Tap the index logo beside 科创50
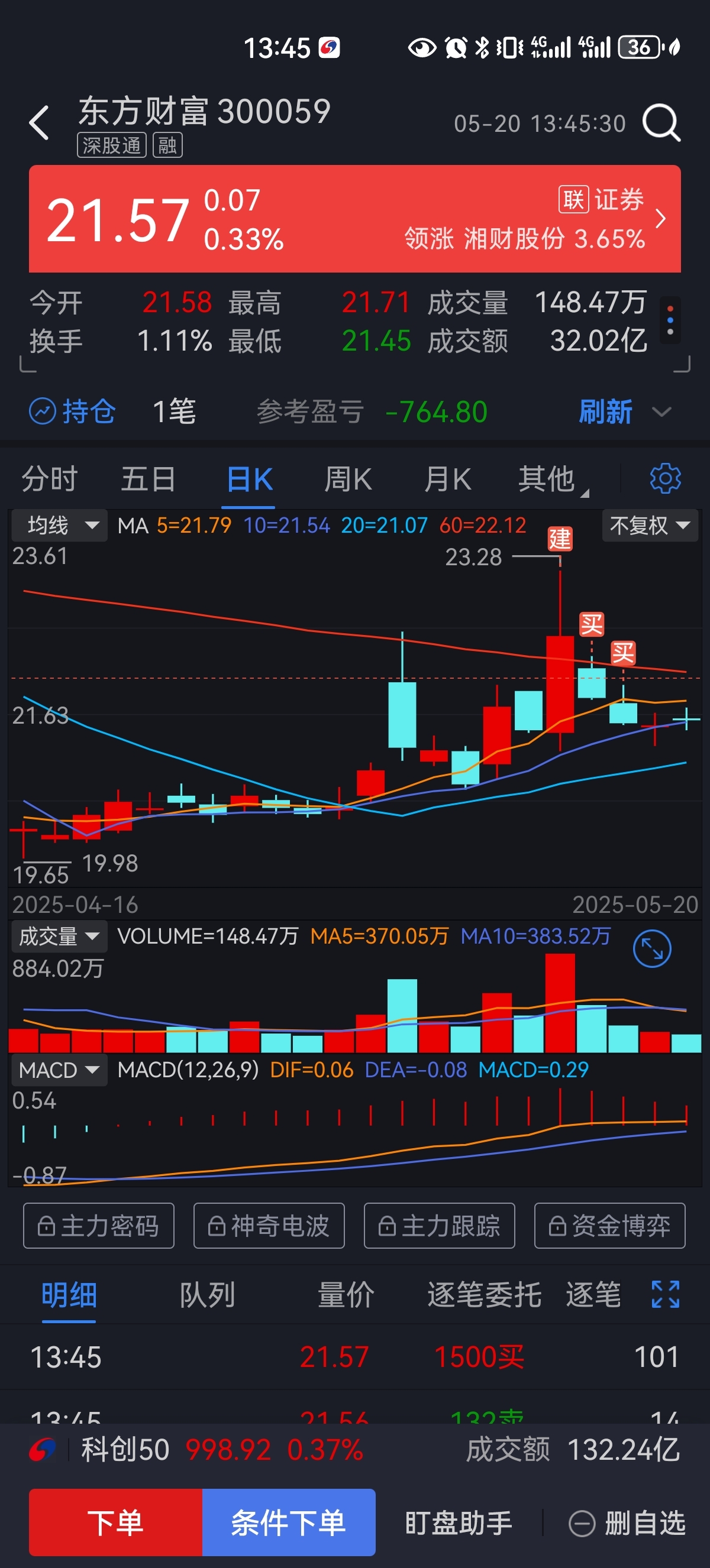 [x=43, y=1449]
